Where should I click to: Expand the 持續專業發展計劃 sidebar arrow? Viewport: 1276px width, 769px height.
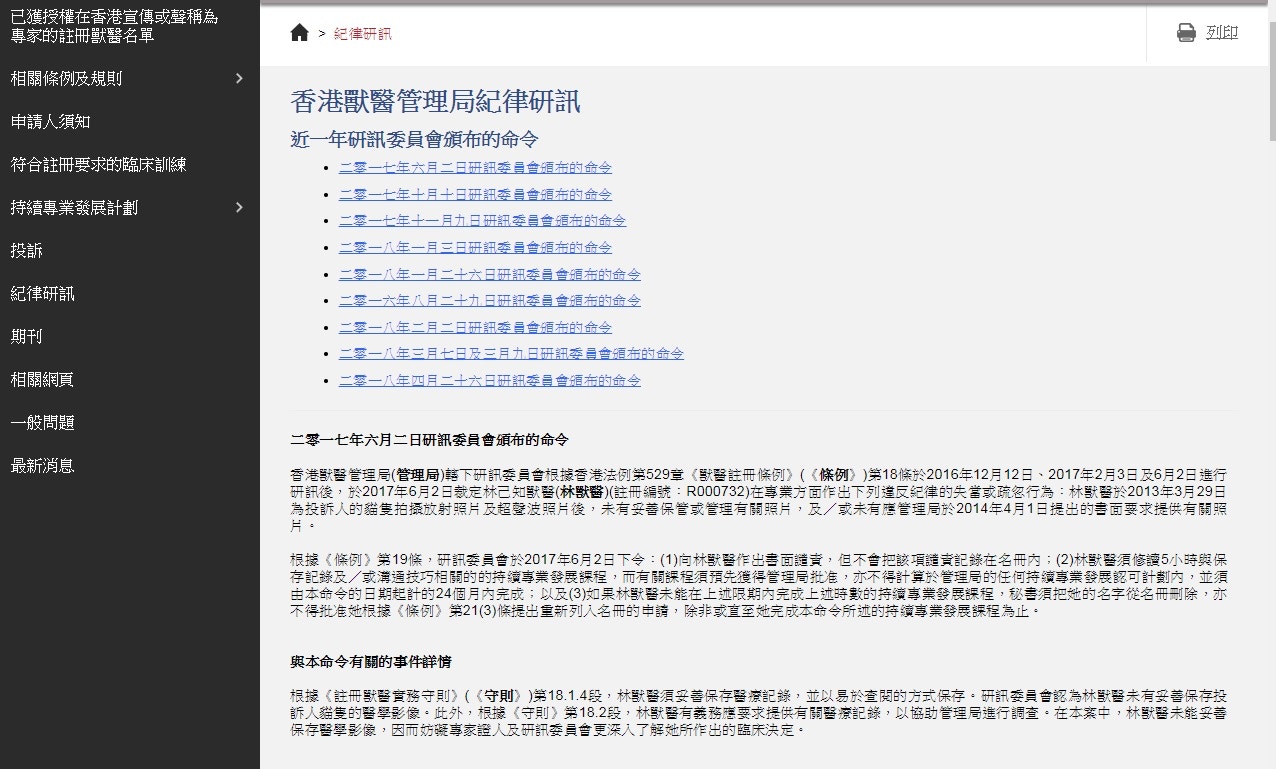pyautogui.click(x=239, y=208)
